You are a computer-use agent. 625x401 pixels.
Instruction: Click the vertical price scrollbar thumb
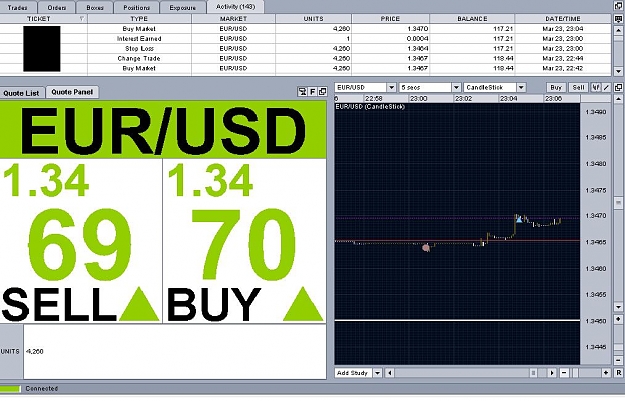click(619, 202)
